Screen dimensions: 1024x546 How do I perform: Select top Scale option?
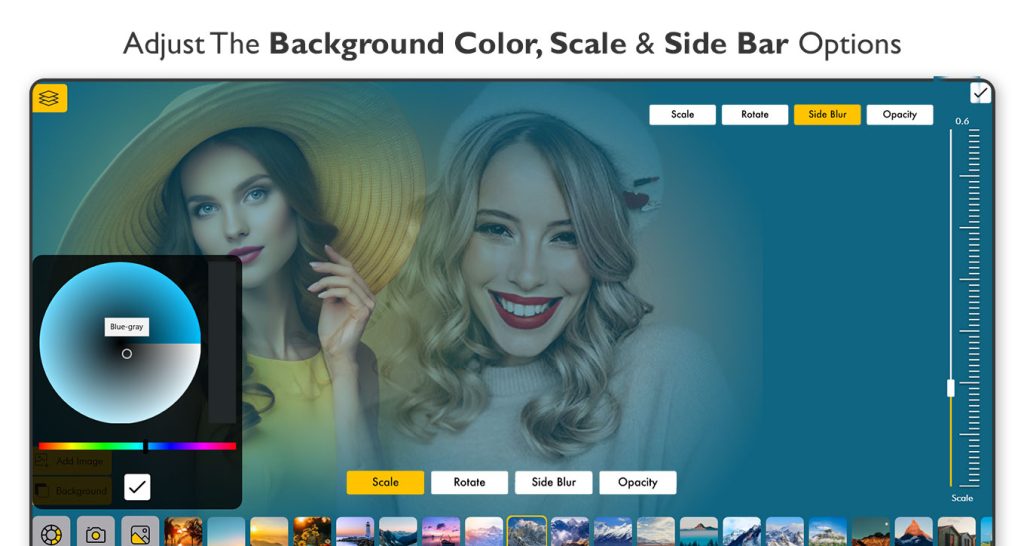coord(682,114)
